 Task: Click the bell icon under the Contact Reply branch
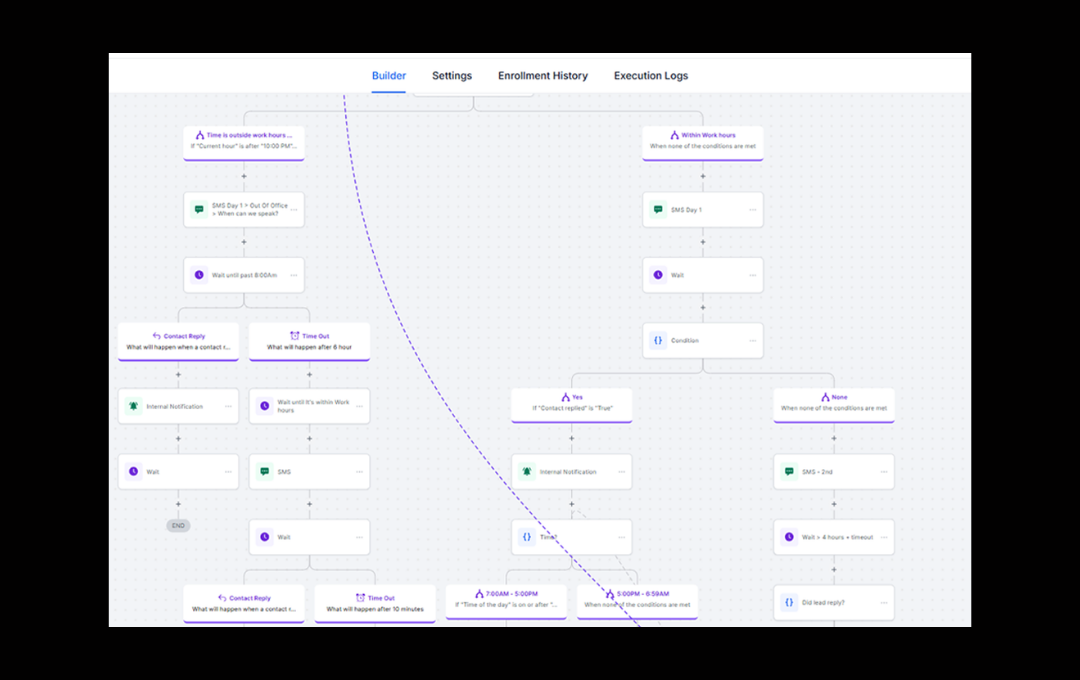pyautogui.click(x=133, y=406)
